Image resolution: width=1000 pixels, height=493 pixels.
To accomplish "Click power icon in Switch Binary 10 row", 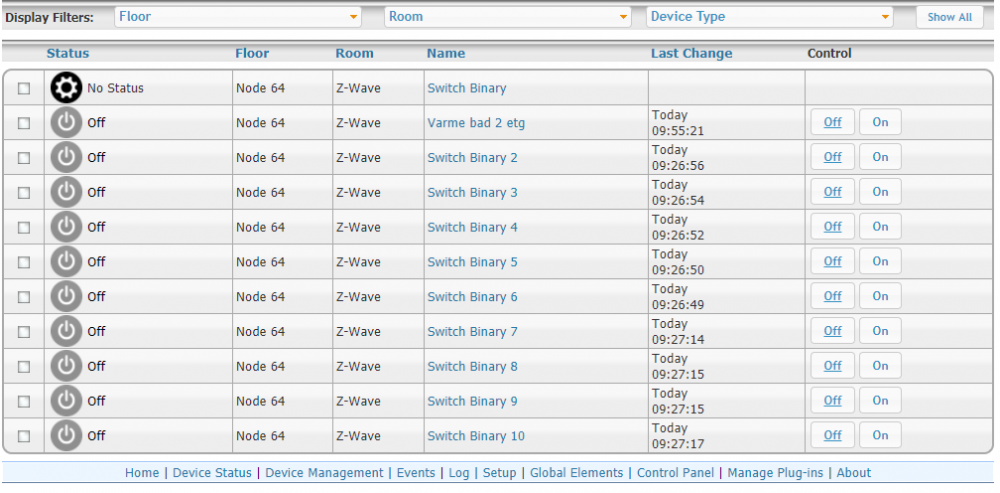I will click(x=66, y=436).
